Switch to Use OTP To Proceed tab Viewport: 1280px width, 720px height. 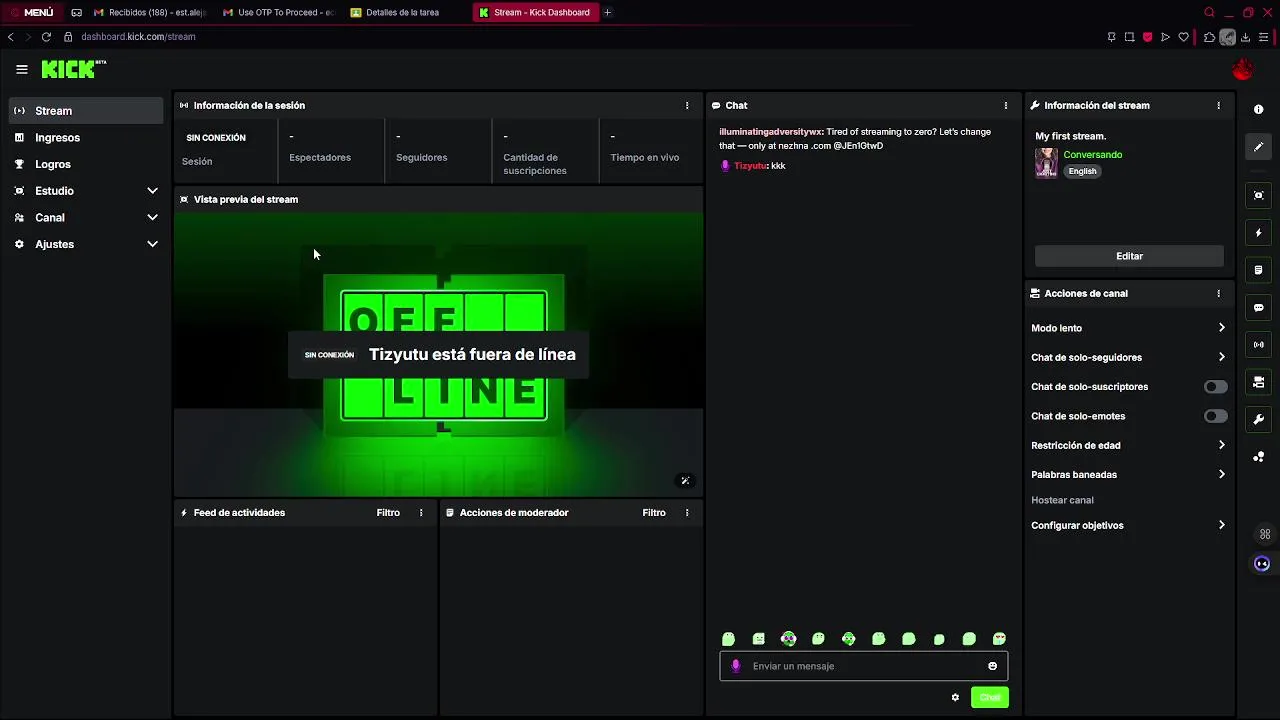279,12
